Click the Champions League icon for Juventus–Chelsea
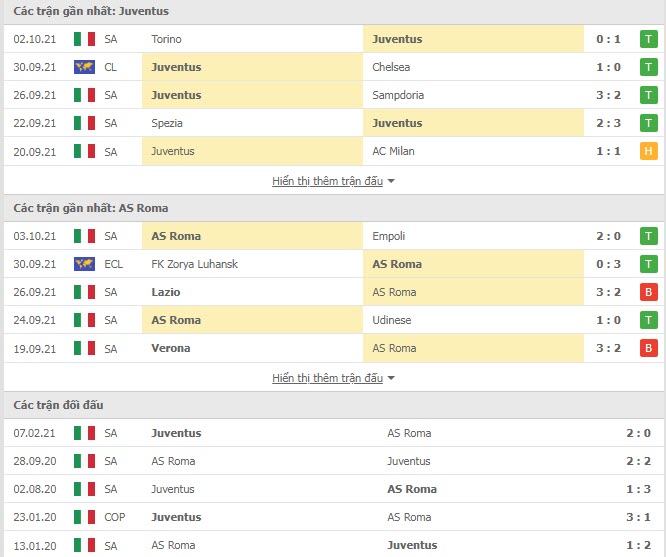Image resolution: width=666 pixels, height=557 pixels. pos(84,67)
